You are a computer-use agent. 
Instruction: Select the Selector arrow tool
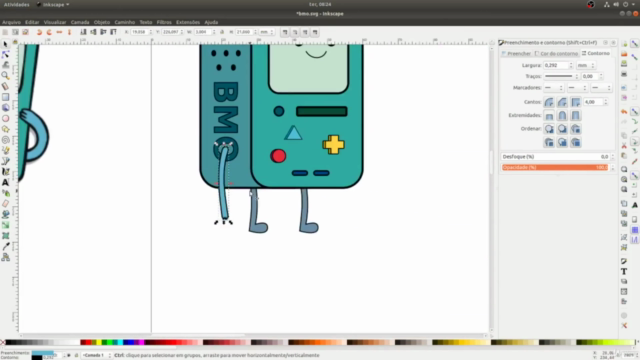5,44
